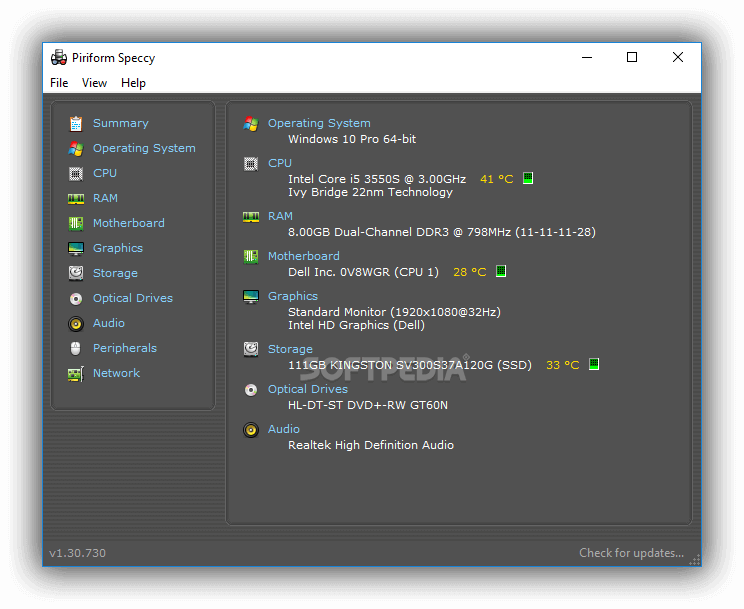
Task: Open Network section from sidebar
Action: pyautogui.click(x=116, y=373)
